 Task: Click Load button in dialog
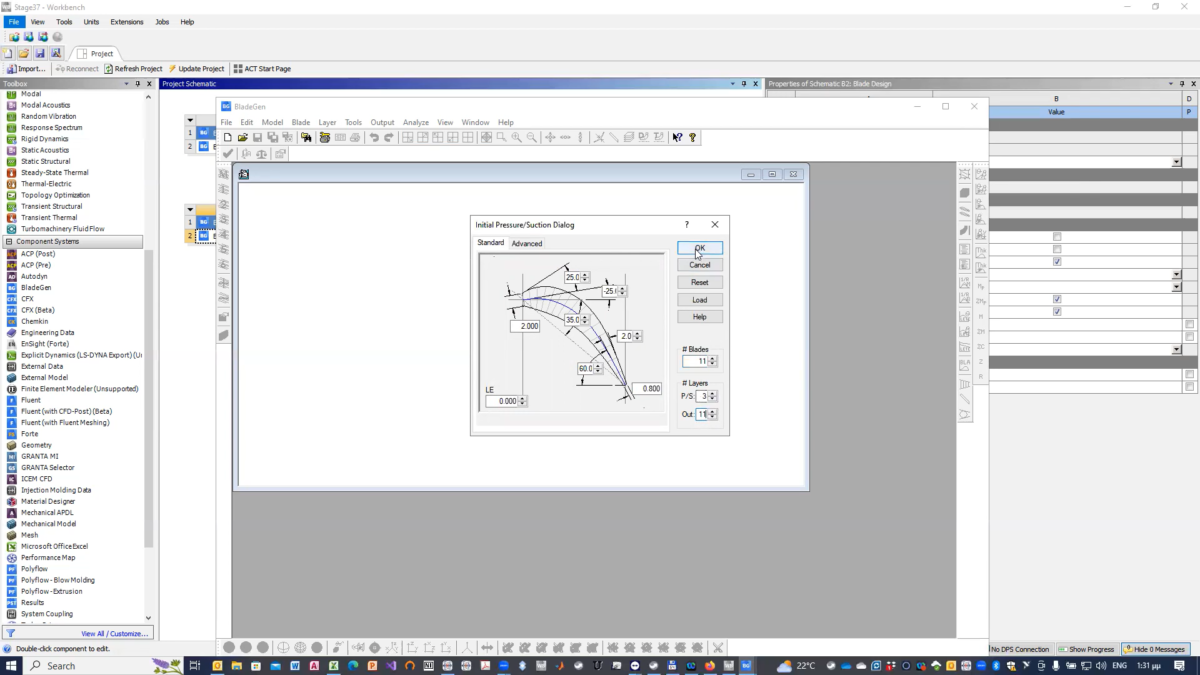(x=700, y=300)
